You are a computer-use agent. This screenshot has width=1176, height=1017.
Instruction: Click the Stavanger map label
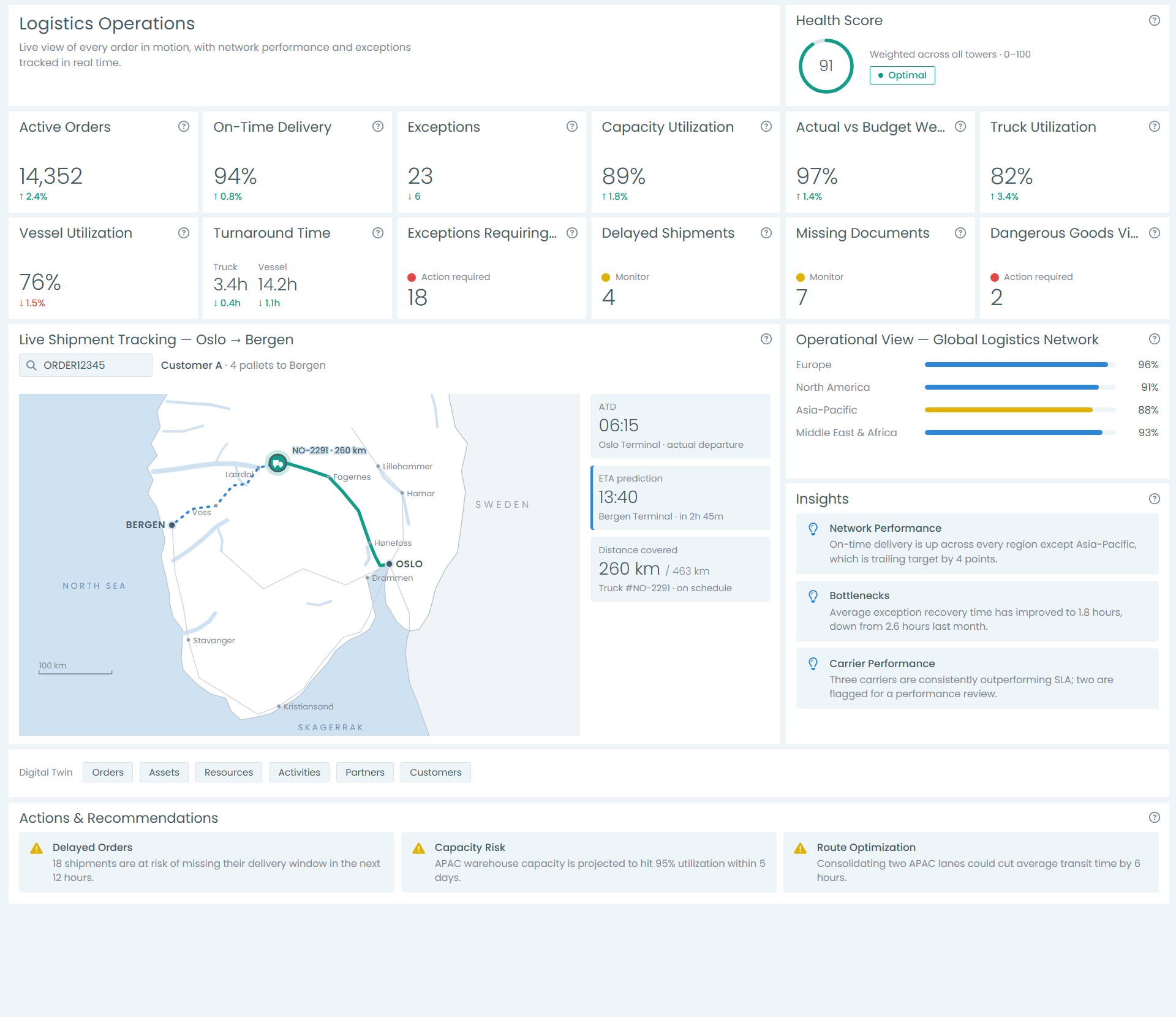(x=214, y=640)
